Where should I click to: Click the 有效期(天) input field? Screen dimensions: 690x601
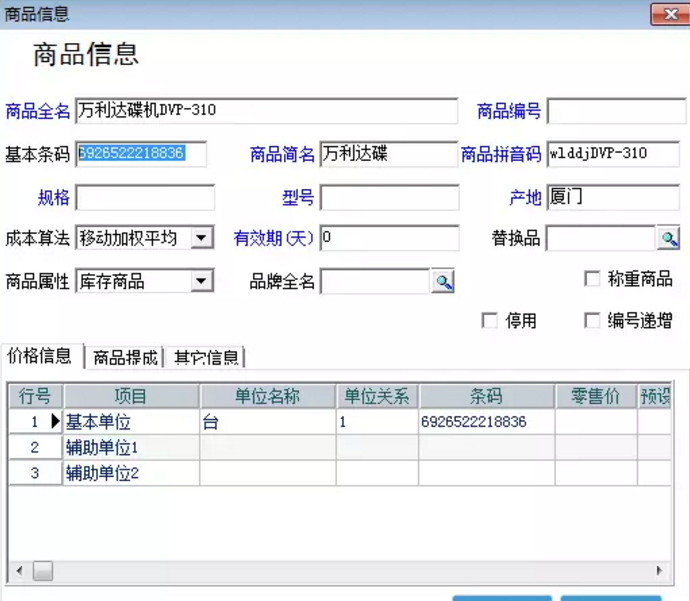coord(389,238)
